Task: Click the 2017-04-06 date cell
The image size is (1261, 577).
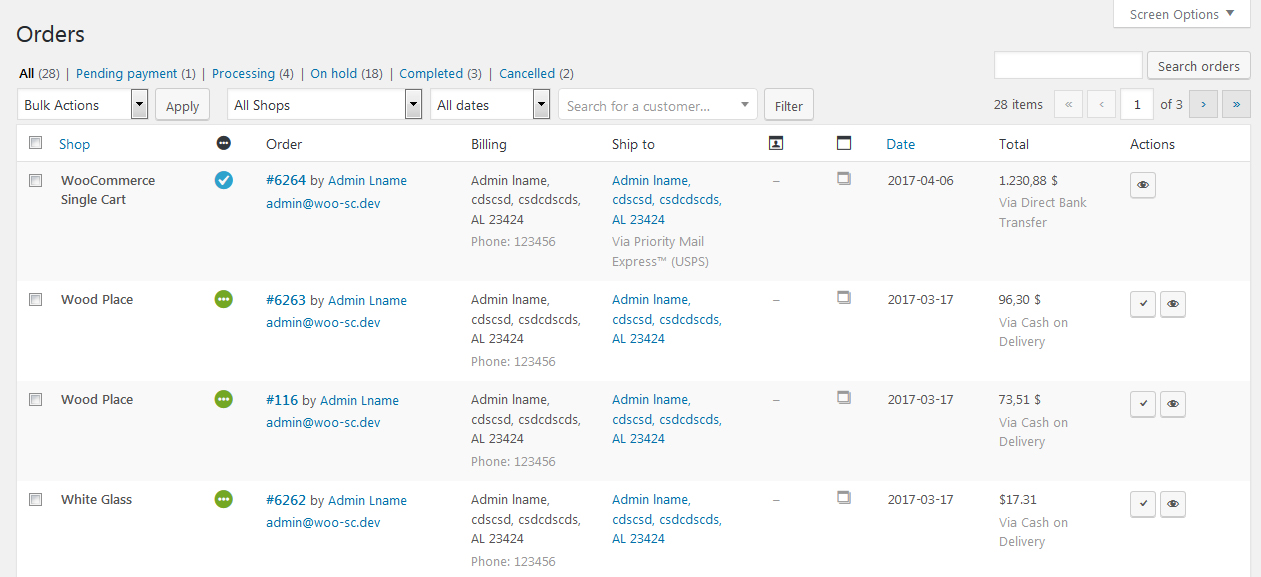Action: click(921, 181)
